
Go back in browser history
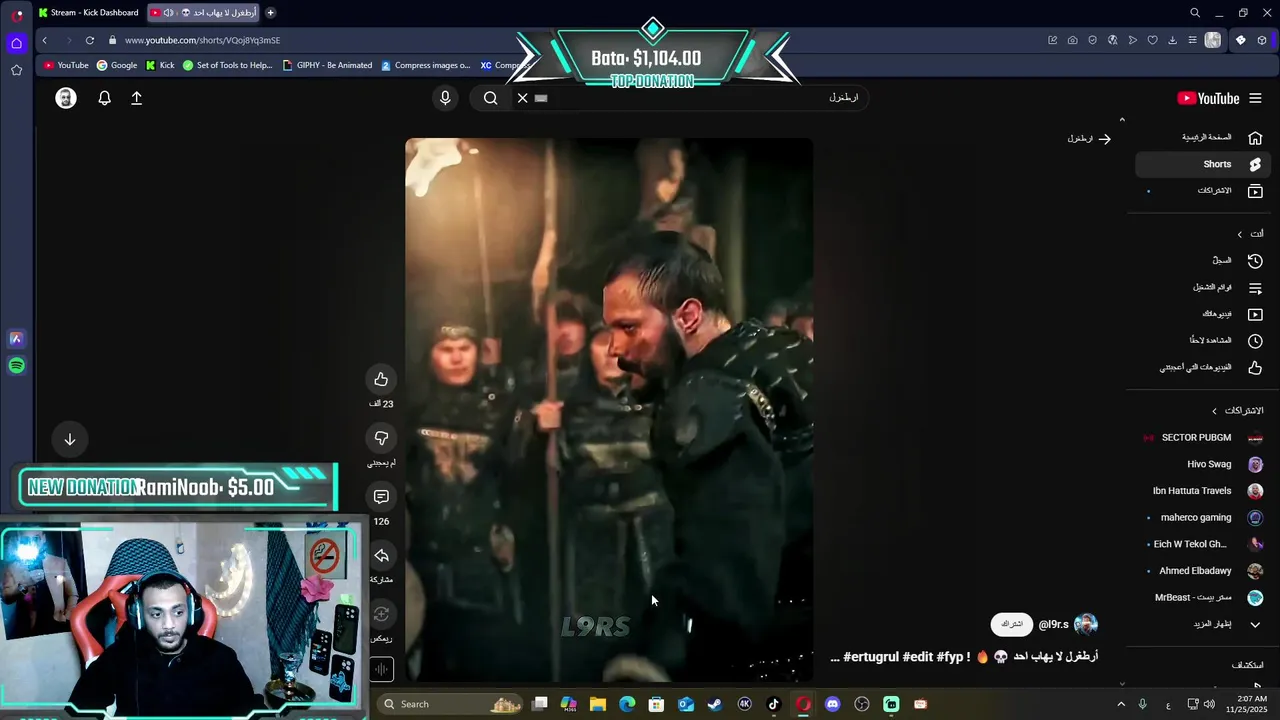point(45,40)
